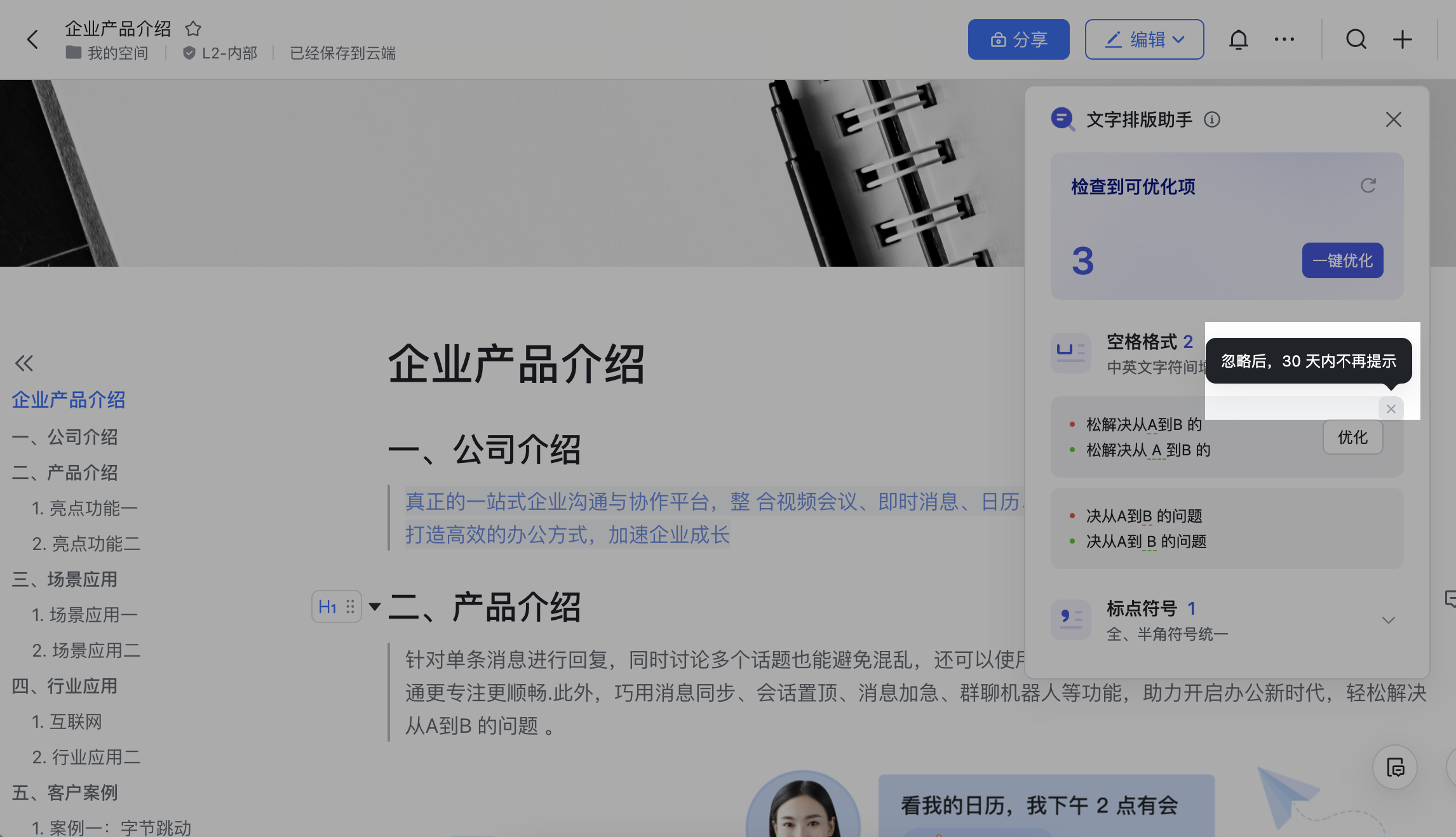The height and width of the screenshot is (837, 1456).
Task: Close the 文字排版助手 panel
Action: point(1393,119)
